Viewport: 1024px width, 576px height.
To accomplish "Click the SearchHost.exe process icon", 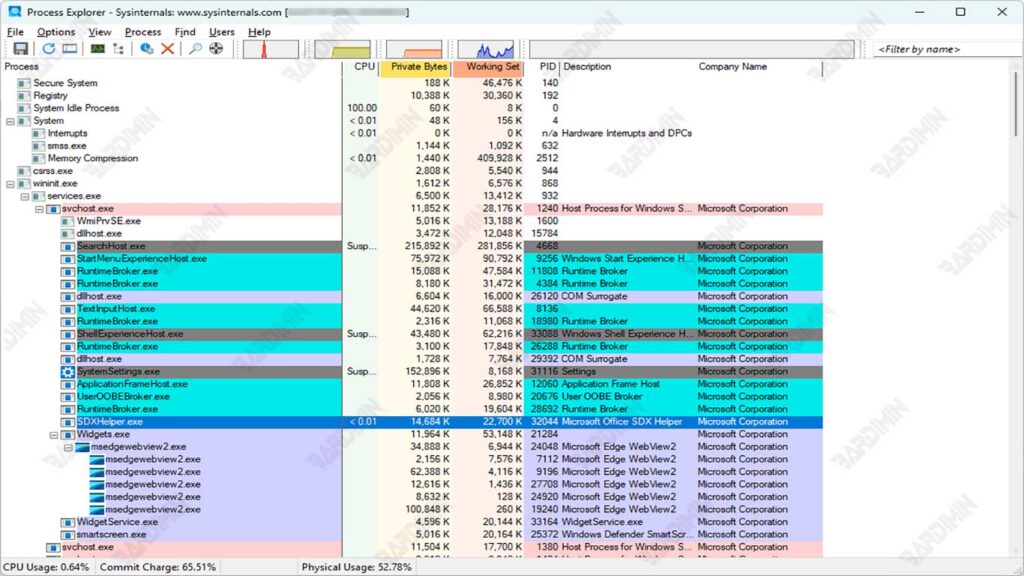I will 68,246.
